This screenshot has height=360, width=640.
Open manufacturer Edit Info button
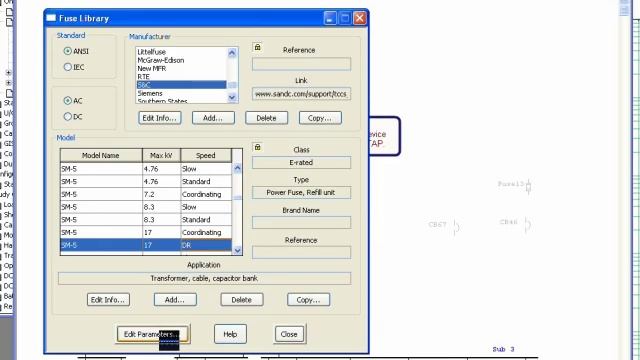tap(160, 118)
